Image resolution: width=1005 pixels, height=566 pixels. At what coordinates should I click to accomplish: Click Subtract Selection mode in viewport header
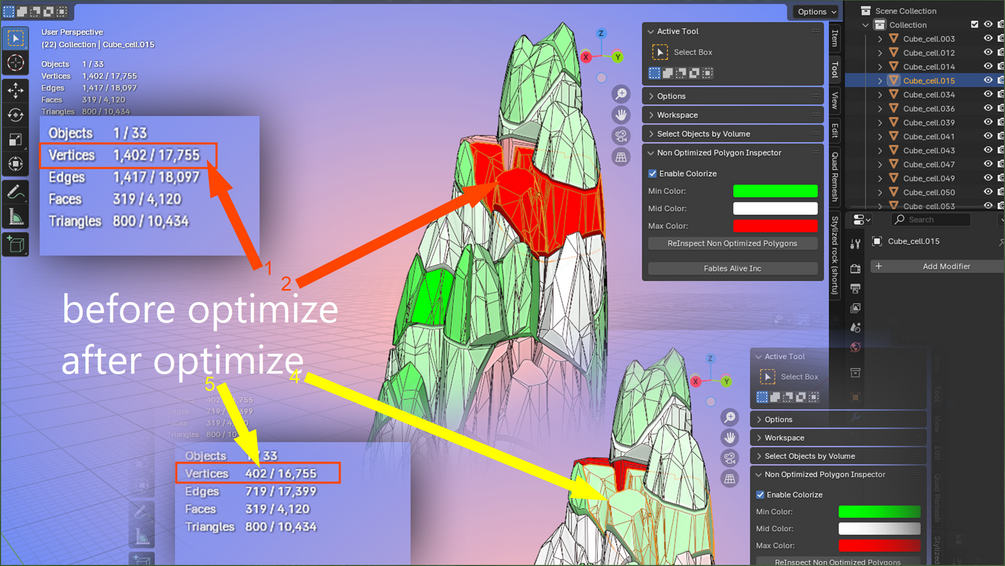click(35, 12)
